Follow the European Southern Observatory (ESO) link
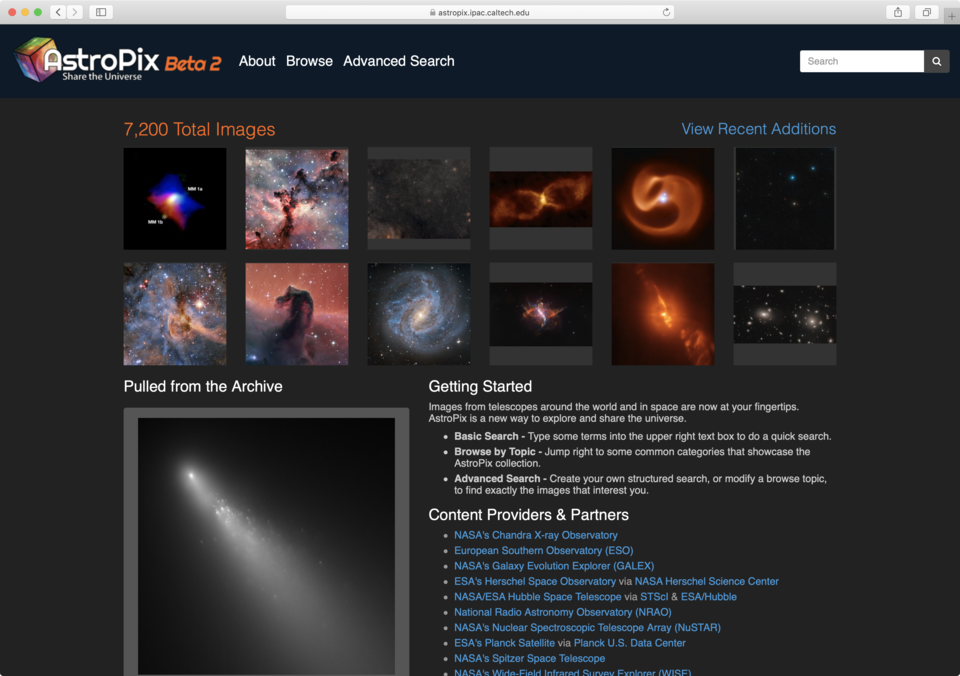This screenshot has width=960, height=676. pos(543,550)
